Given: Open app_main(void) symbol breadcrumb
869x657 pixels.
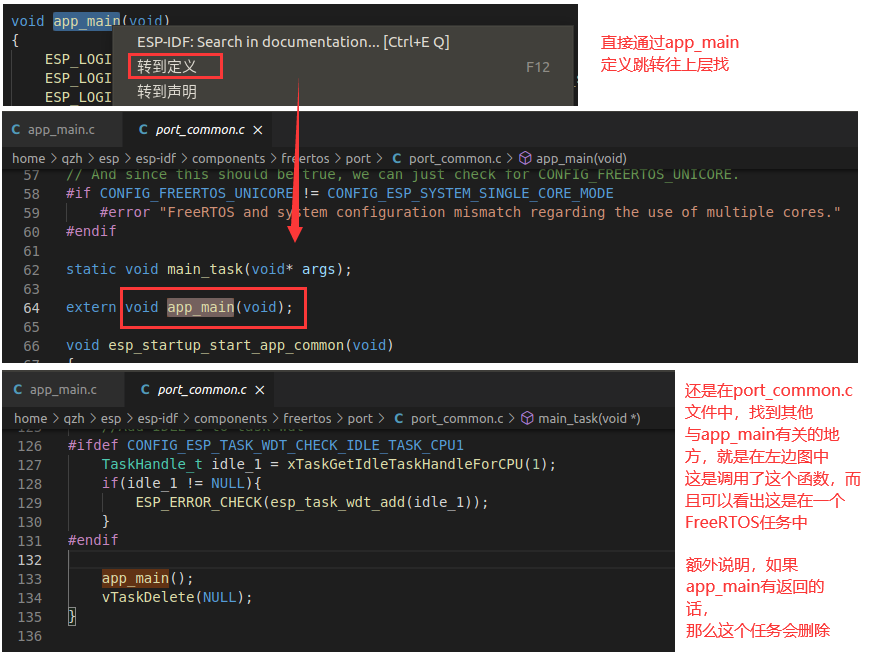Looking at the screenshot, I should (581, 159).
